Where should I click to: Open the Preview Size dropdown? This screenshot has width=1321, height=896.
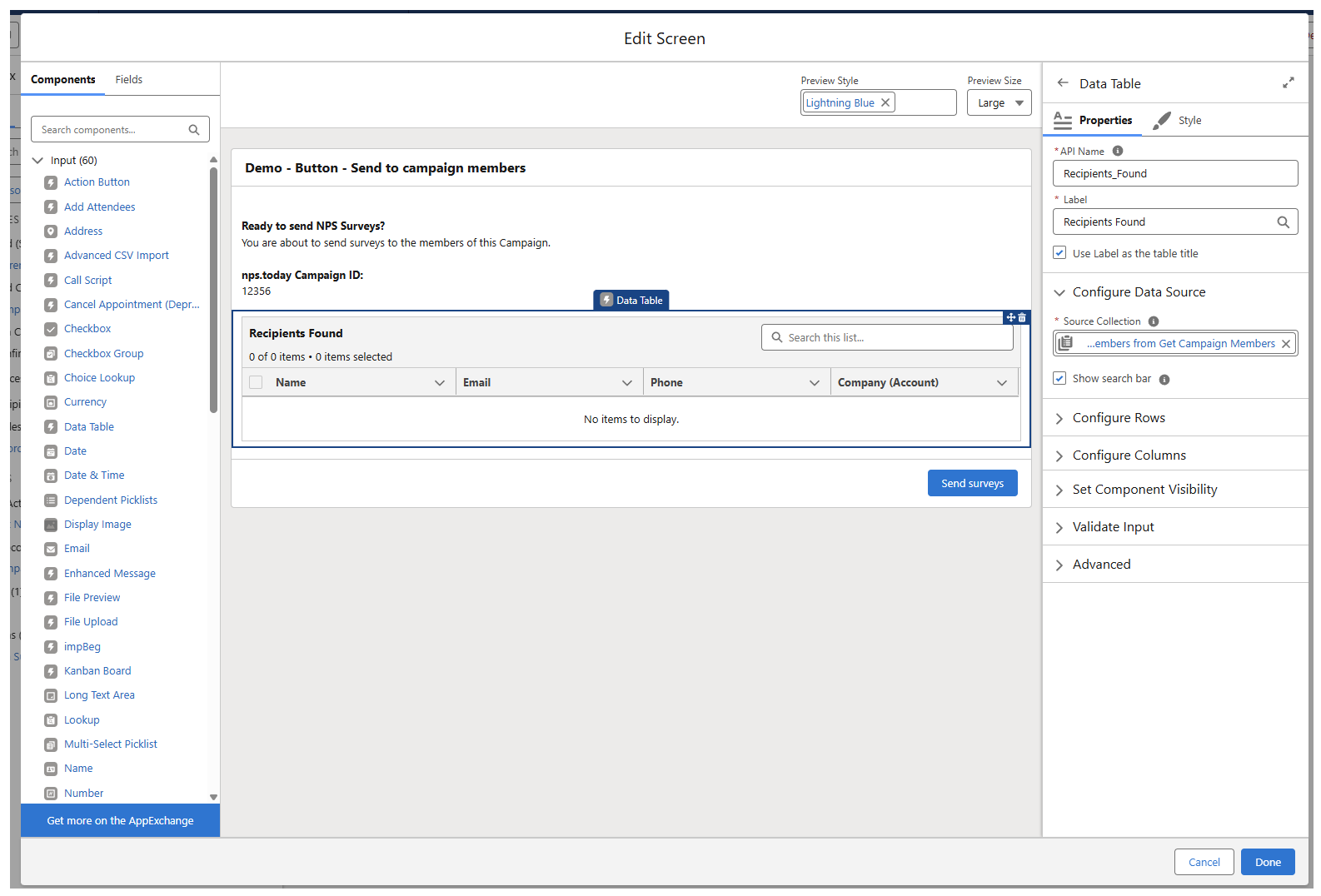999,102
